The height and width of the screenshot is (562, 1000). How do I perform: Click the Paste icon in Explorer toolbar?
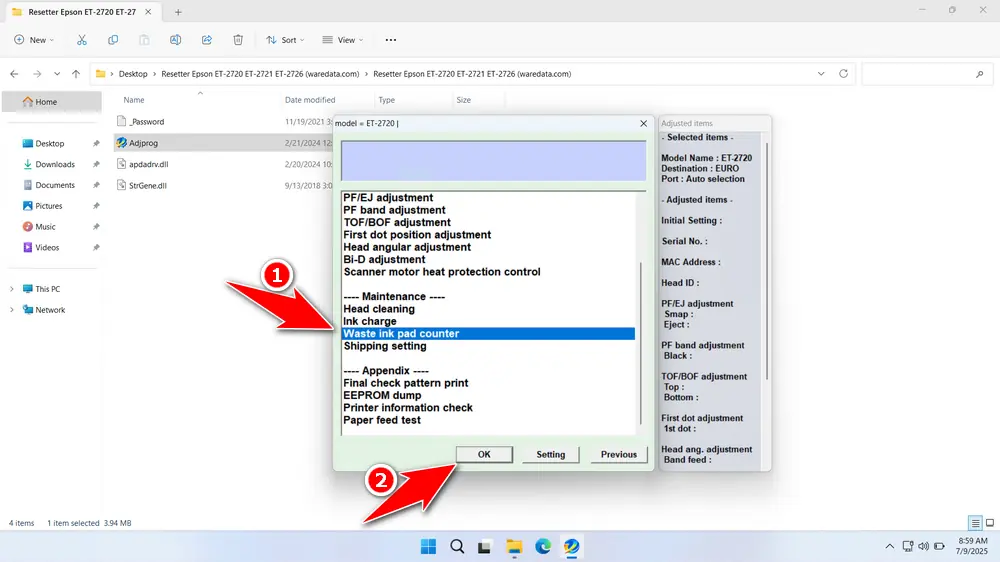(144, 40)
